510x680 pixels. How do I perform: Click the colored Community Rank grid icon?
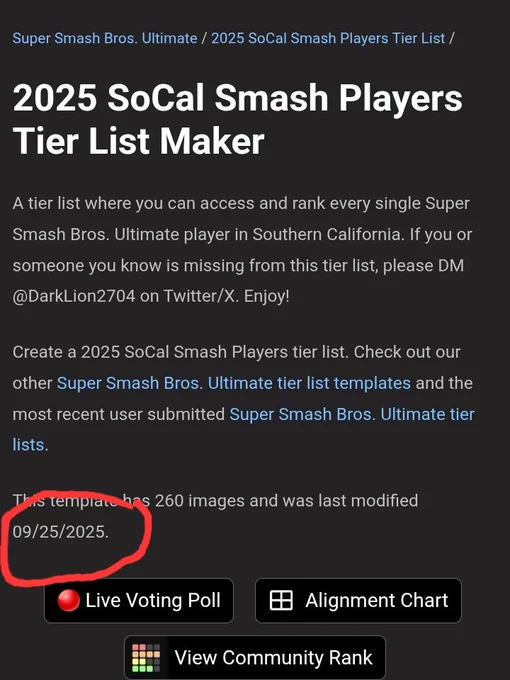(x=146, y=658)
